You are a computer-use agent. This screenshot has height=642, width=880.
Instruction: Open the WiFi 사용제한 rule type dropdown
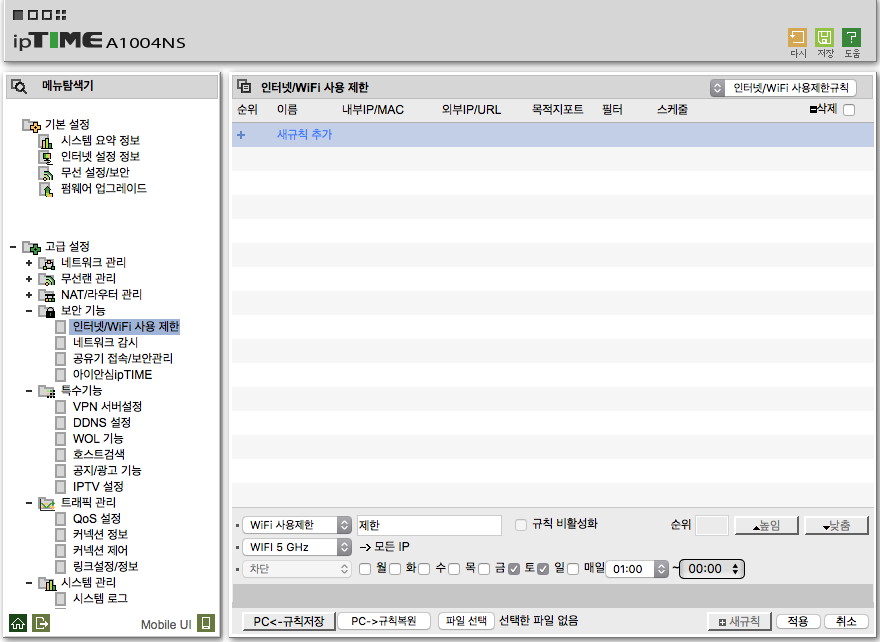coord(297,525)
